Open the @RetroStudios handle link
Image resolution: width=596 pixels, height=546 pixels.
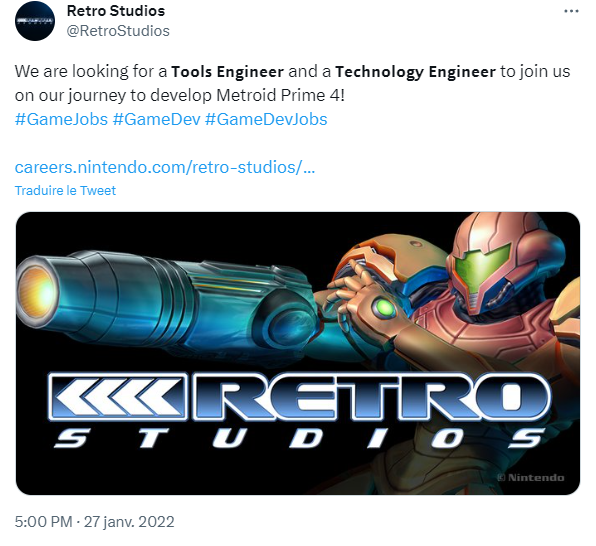click(x=118, y=31)
